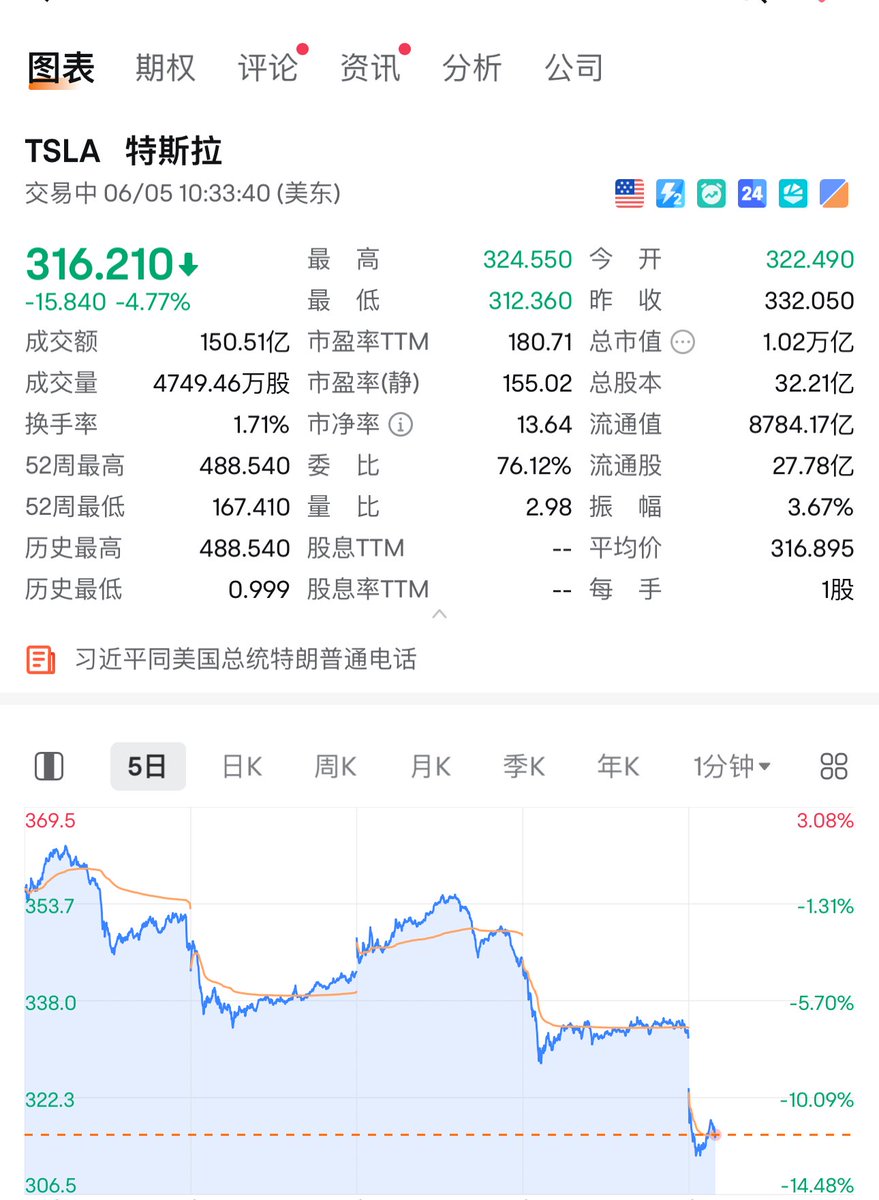
Task: Tap the chart percentage label -5.70%
Action: click(x=822, y=1003)
